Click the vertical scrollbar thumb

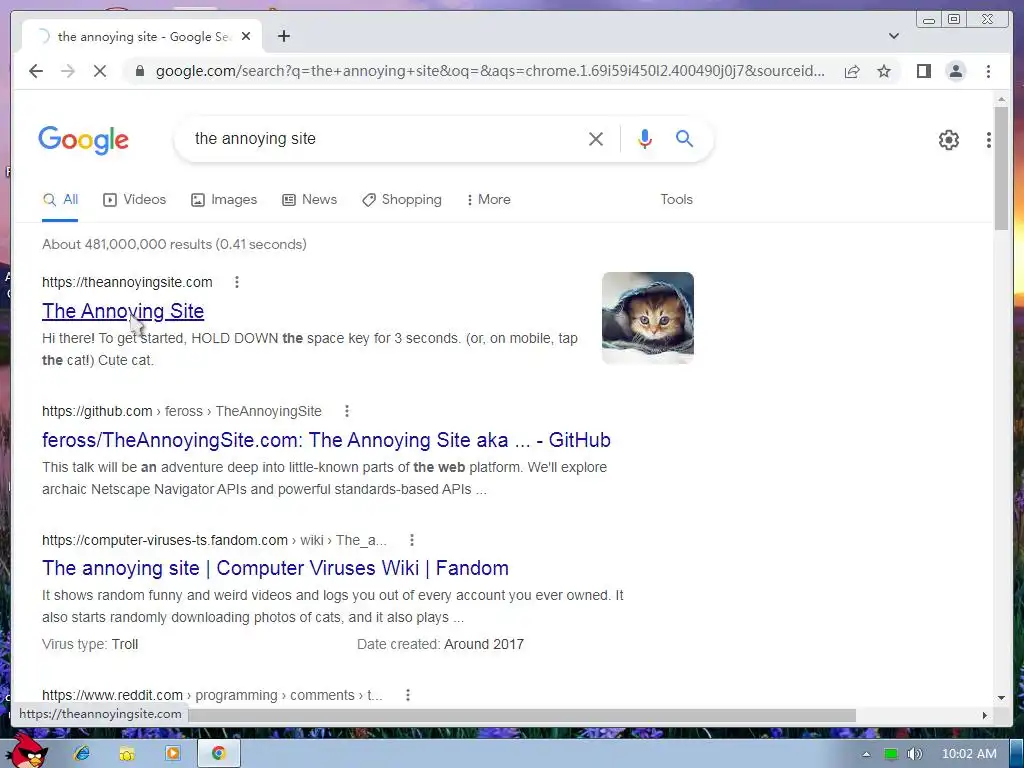(1001, 168)
